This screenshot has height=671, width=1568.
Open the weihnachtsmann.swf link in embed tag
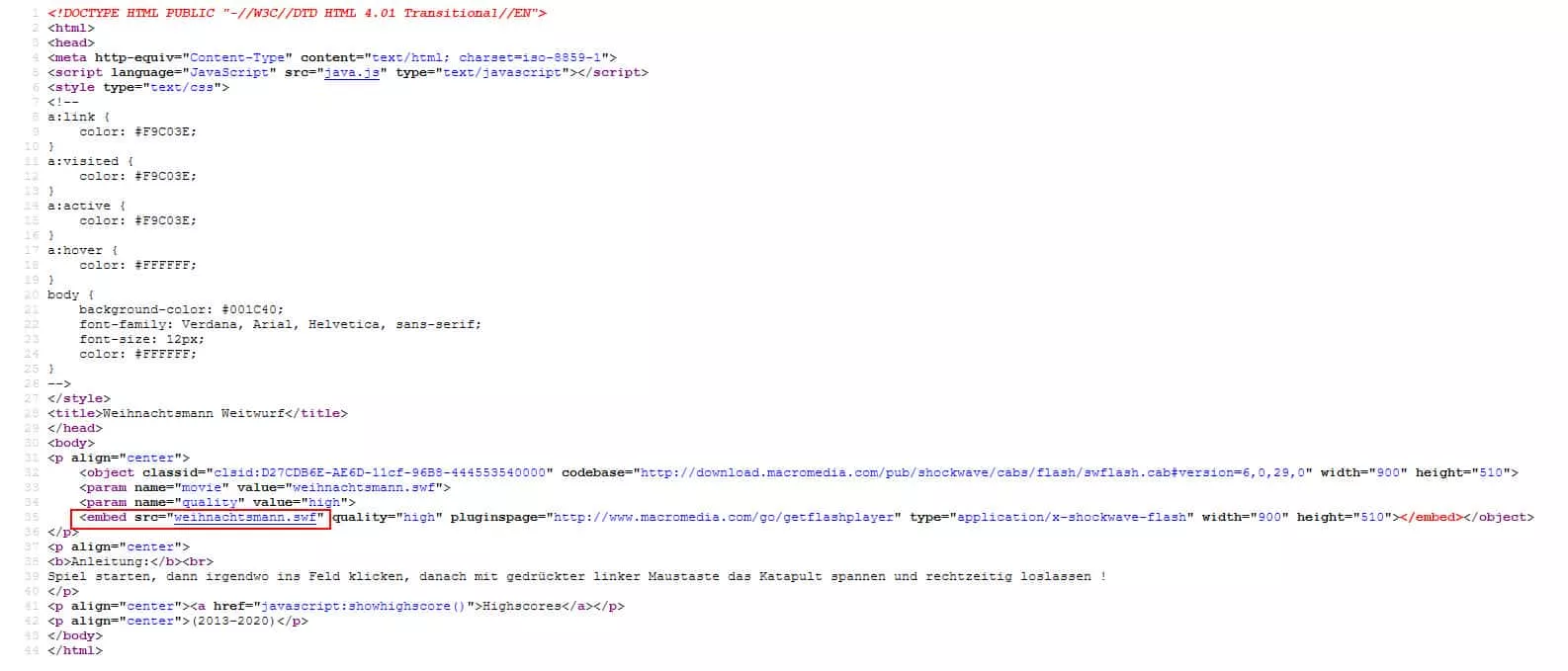pos(245,517)
